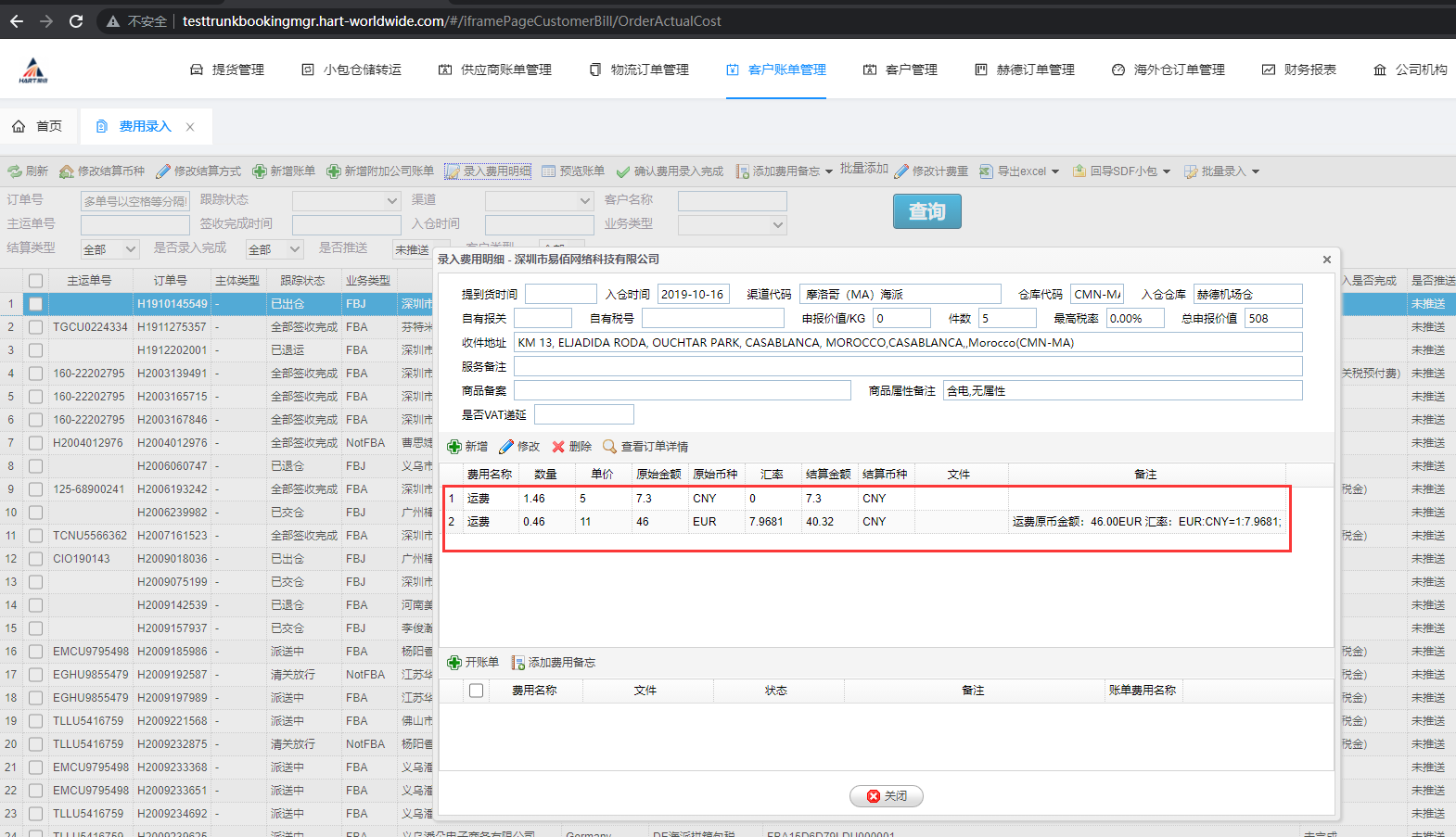Click the red 删除 delete icon

[558, 447]
